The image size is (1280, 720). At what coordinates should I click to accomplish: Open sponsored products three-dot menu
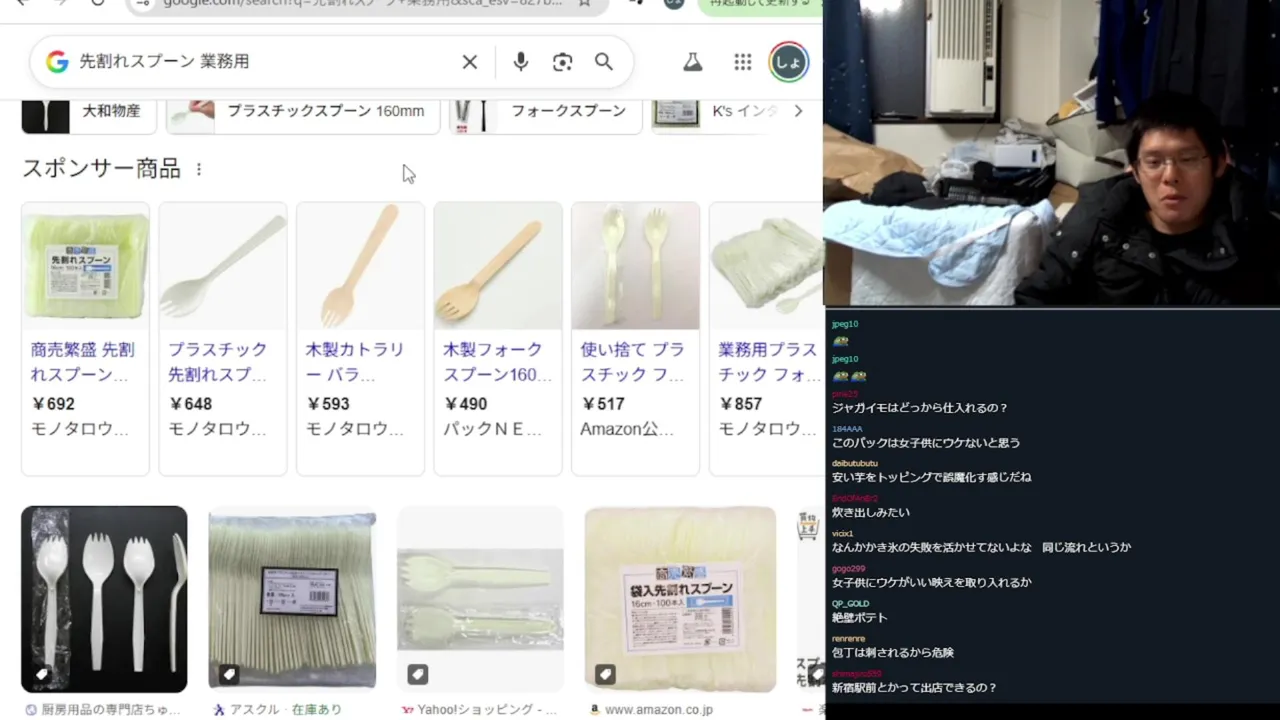click(x=198, y=169)
